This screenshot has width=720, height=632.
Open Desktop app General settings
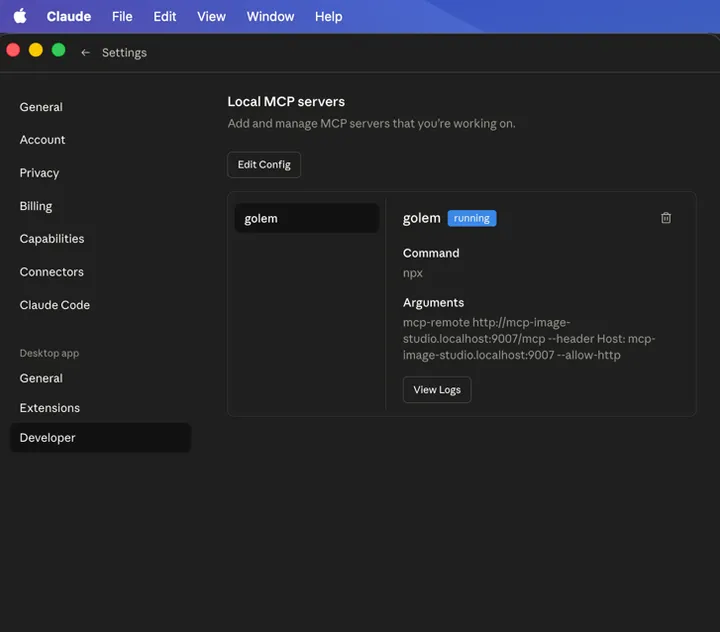pyautogui.click(x=41, y=378)
